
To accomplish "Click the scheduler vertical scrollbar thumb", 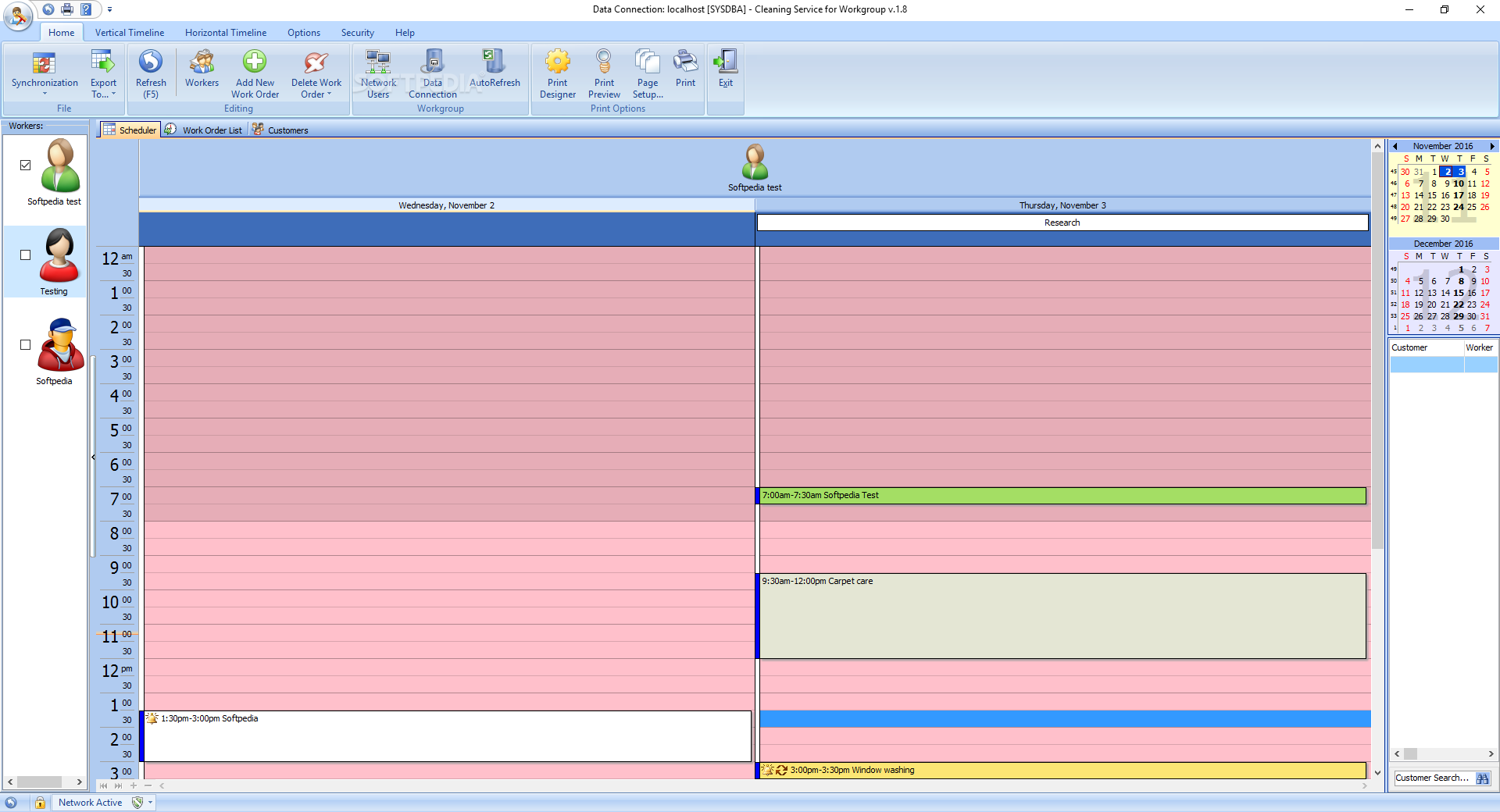I will pos(1377,351).
